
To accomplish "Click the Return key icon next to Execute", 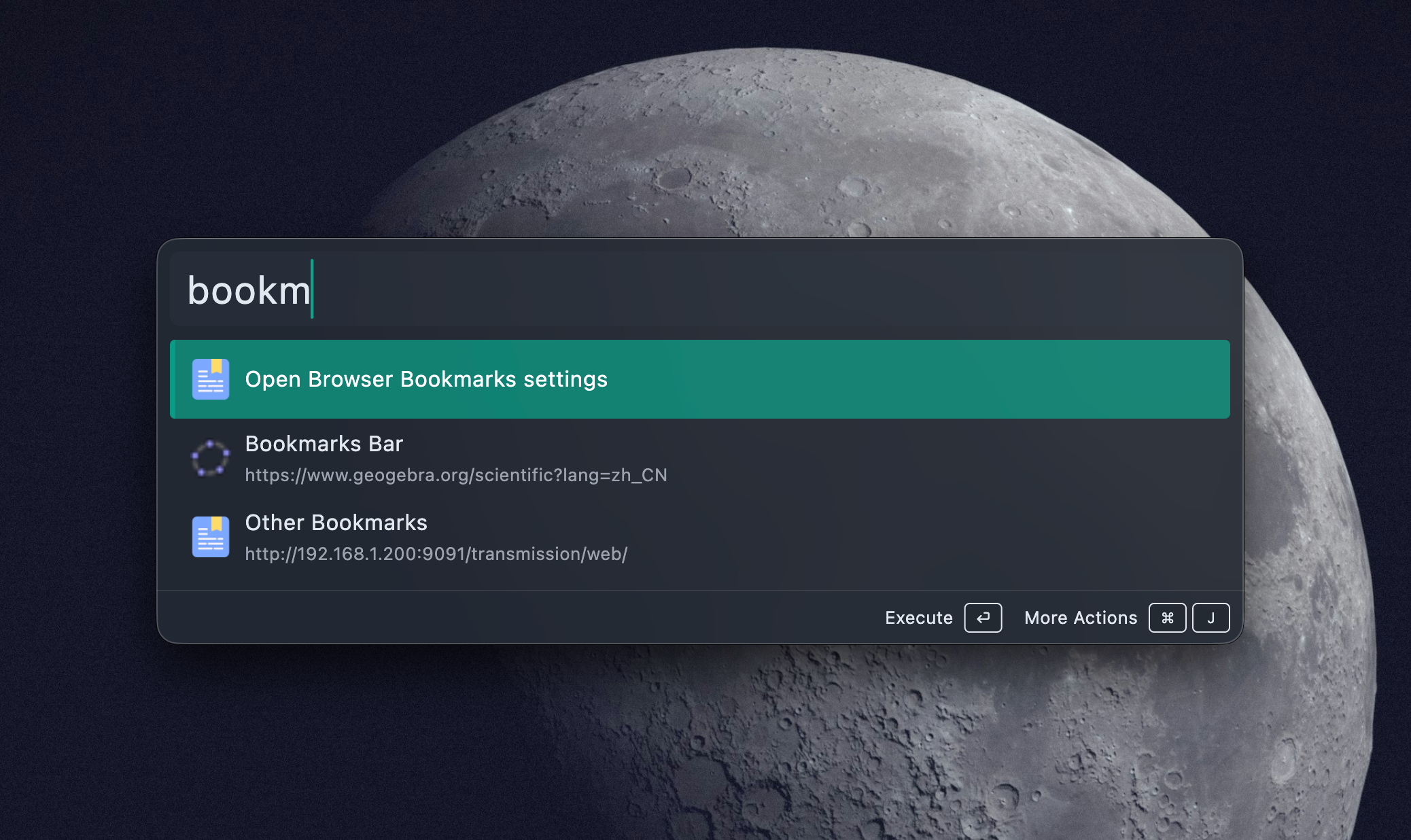I will 983,618.
